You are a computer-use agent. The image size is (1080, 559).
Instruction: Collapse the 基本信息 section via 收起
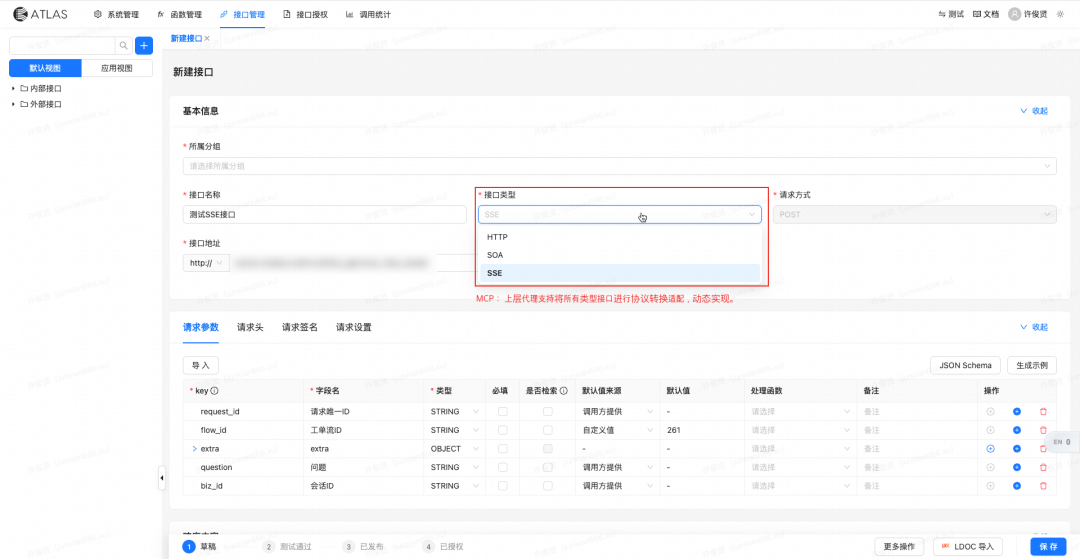click(1033, 111)
